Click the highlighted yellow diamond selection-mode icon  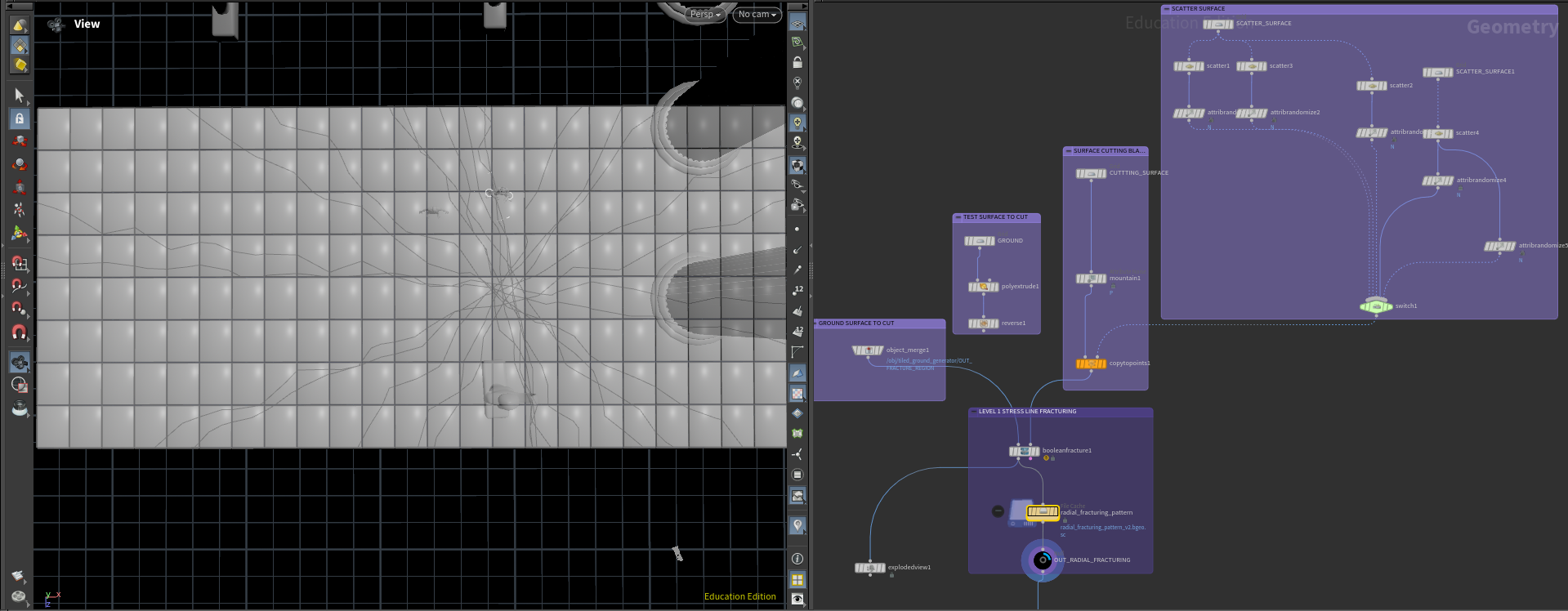coord(20,46)
